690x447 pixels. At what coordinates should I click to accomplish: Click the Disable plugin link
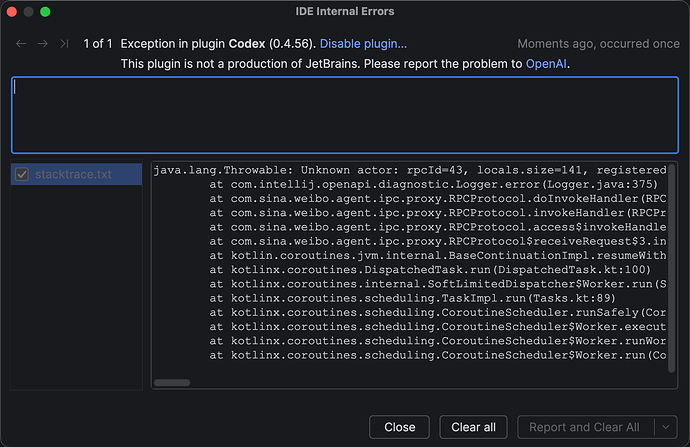point(363,44)
